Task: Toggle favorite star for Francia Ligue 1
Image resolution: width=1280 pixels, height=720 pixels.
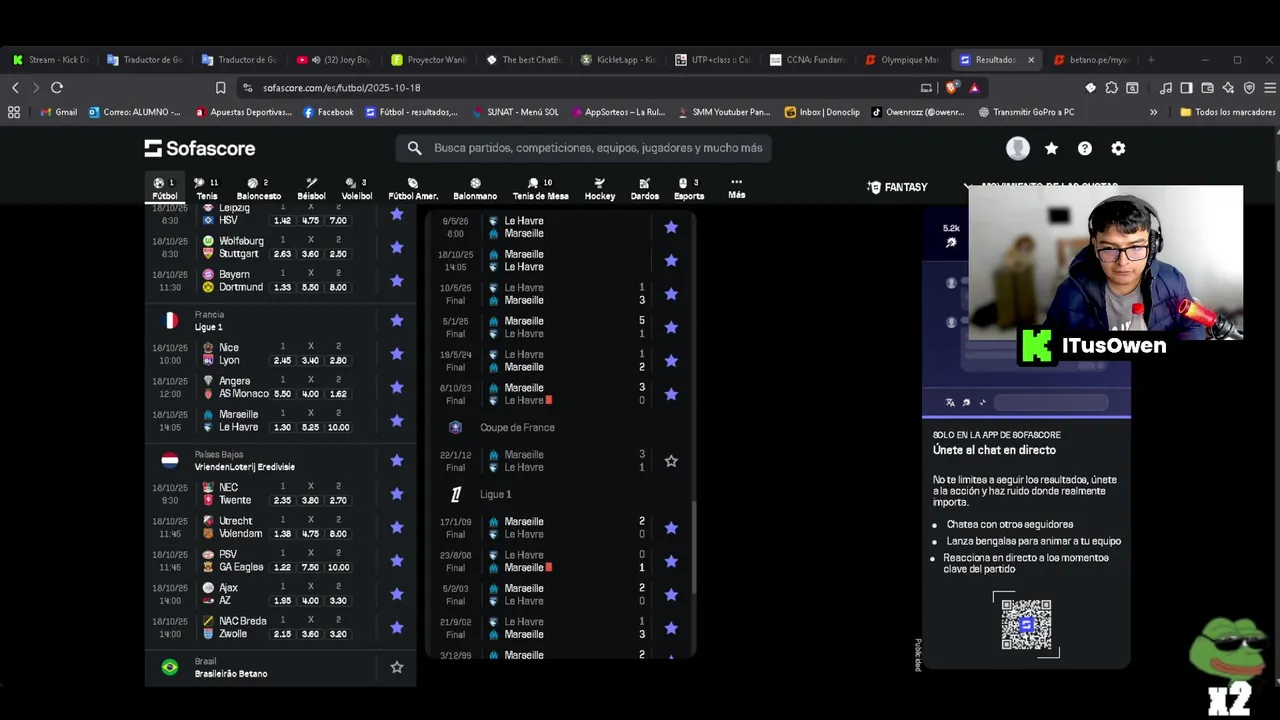Action: (x=397, y=321)
